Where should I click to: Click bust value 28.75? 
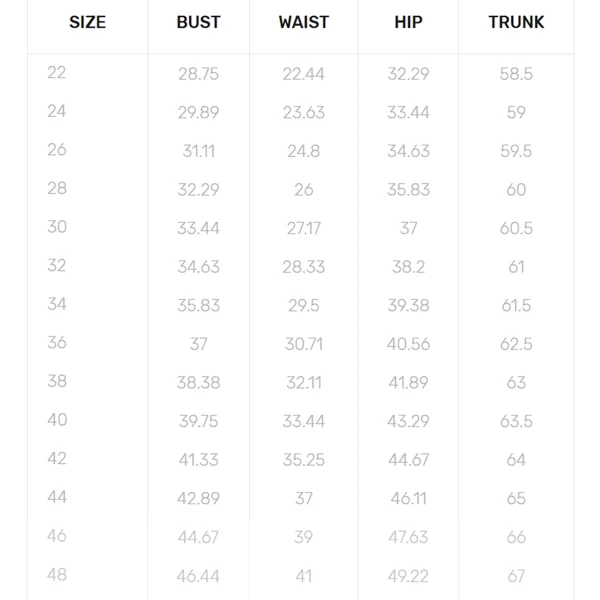(x=198, y=74)
